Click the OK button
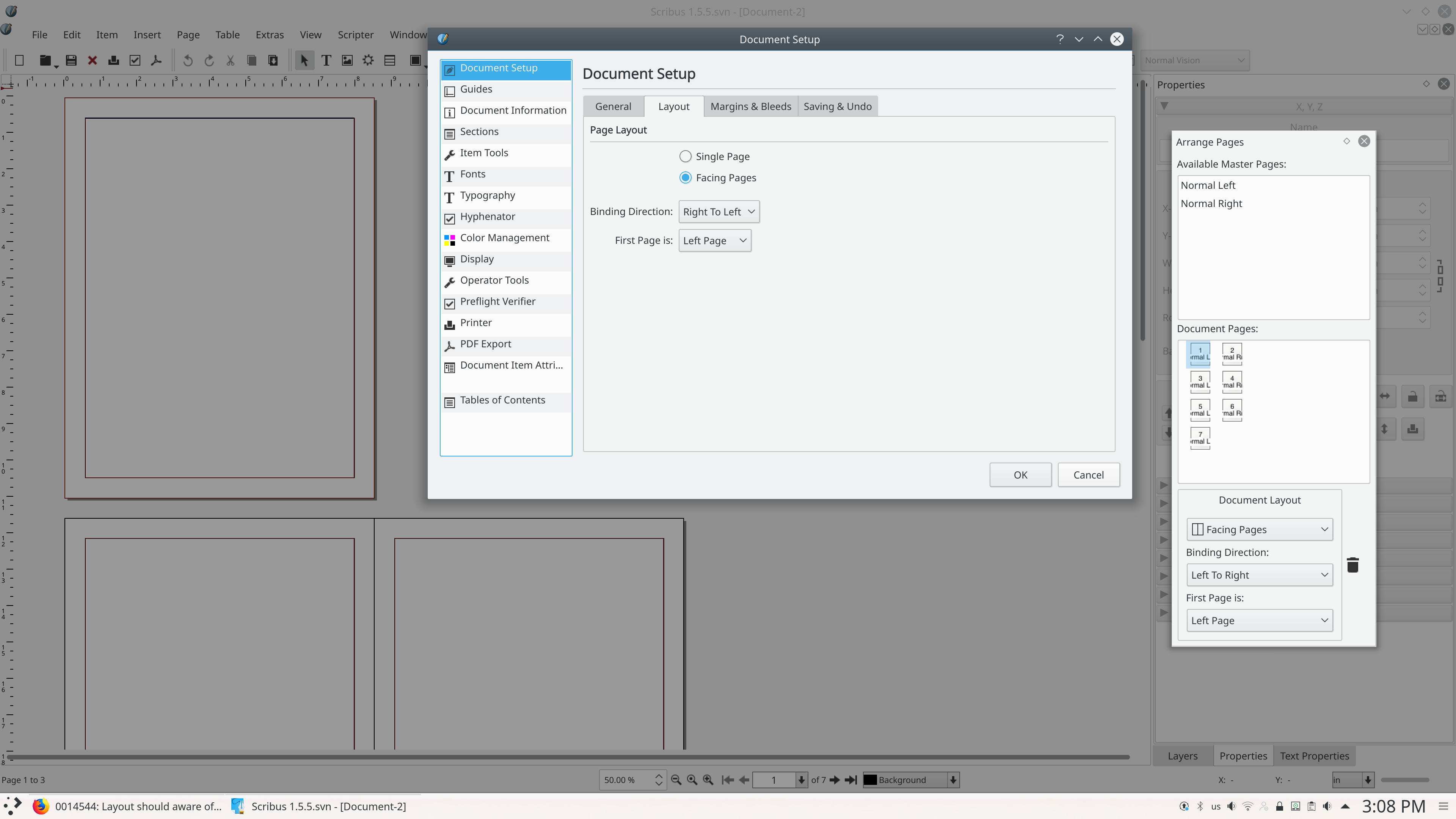This screenshot has height=819, width=1456. (x=1020, y=475)
